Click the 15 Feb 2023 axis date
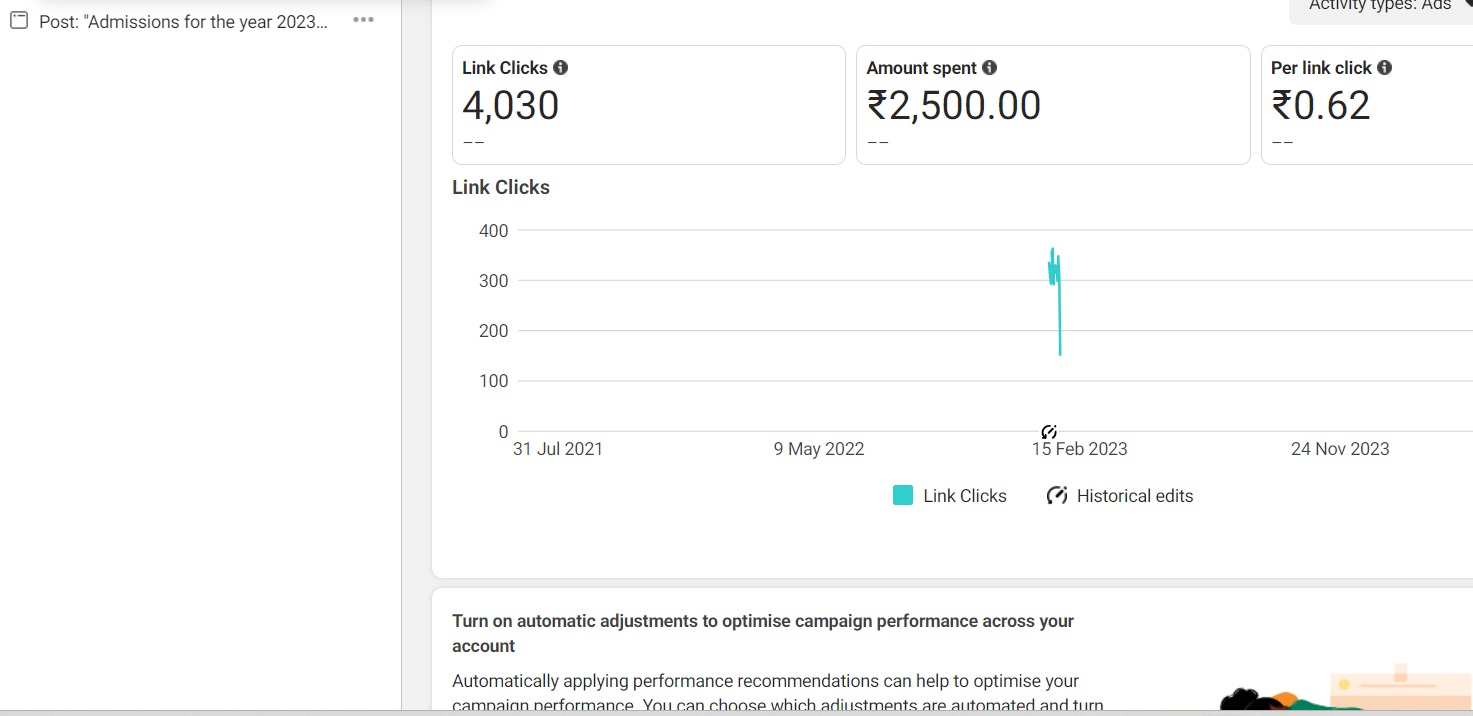 click(1080, 449)
